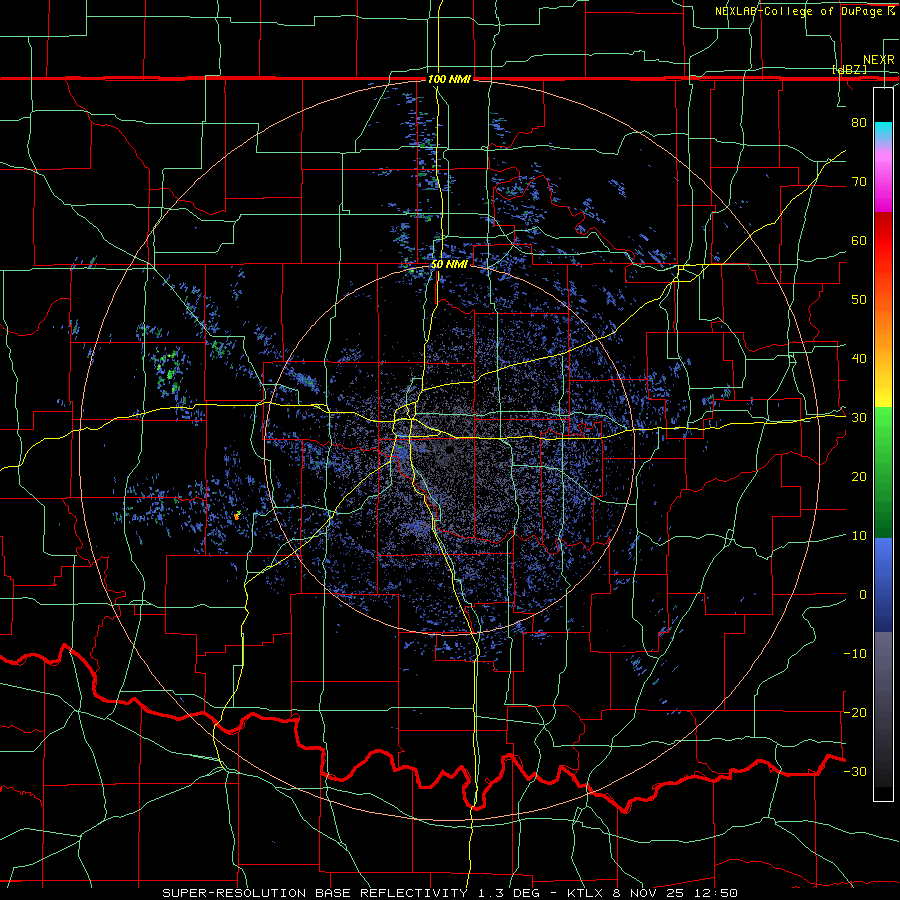Click the 0 value on the dBZ scale
900x900 pixels.
863,595
